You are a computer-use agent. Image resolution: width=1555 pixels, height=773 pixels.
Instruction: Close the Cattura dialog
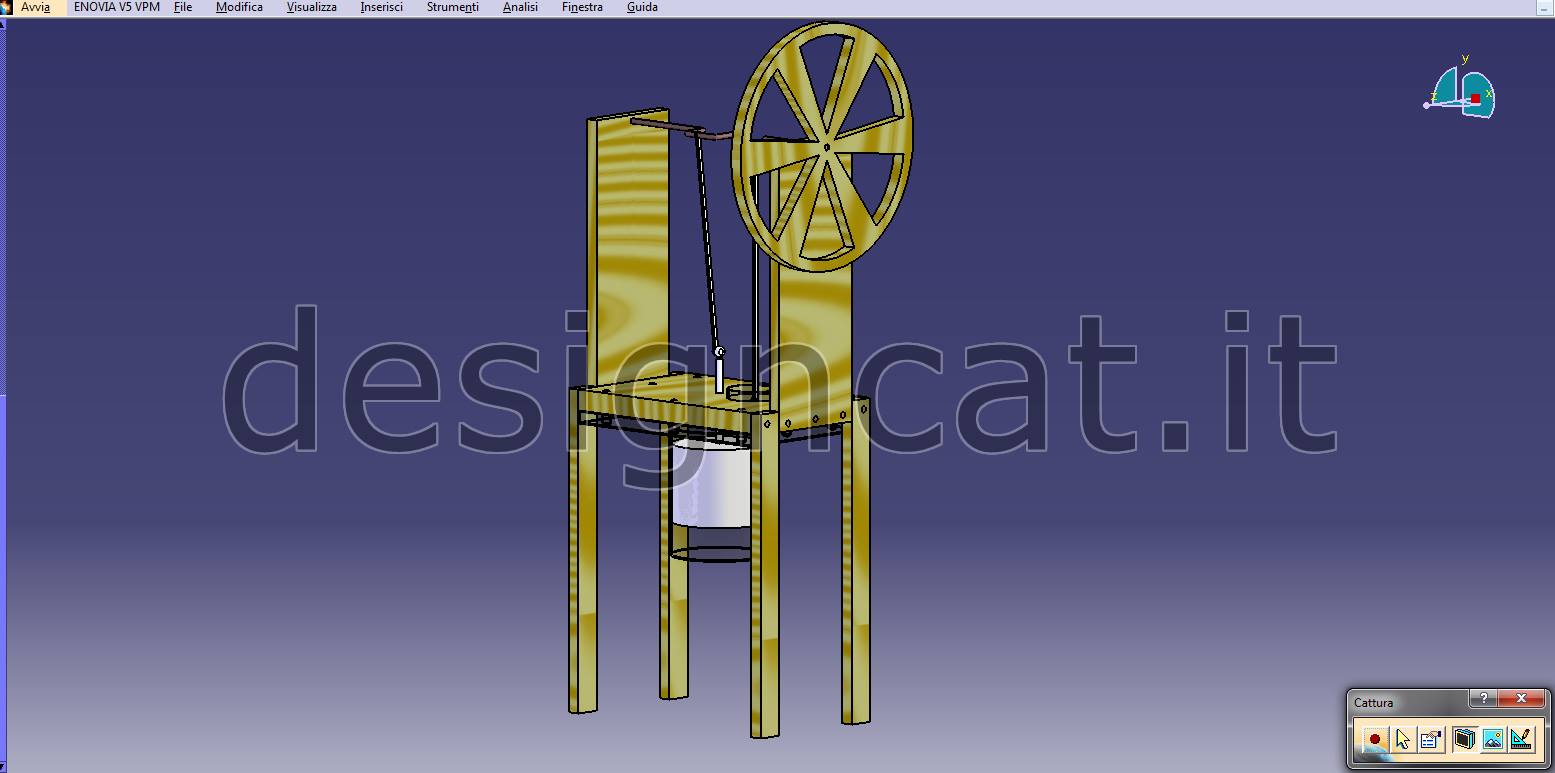pyautogui.click(x=1521, y=698)
